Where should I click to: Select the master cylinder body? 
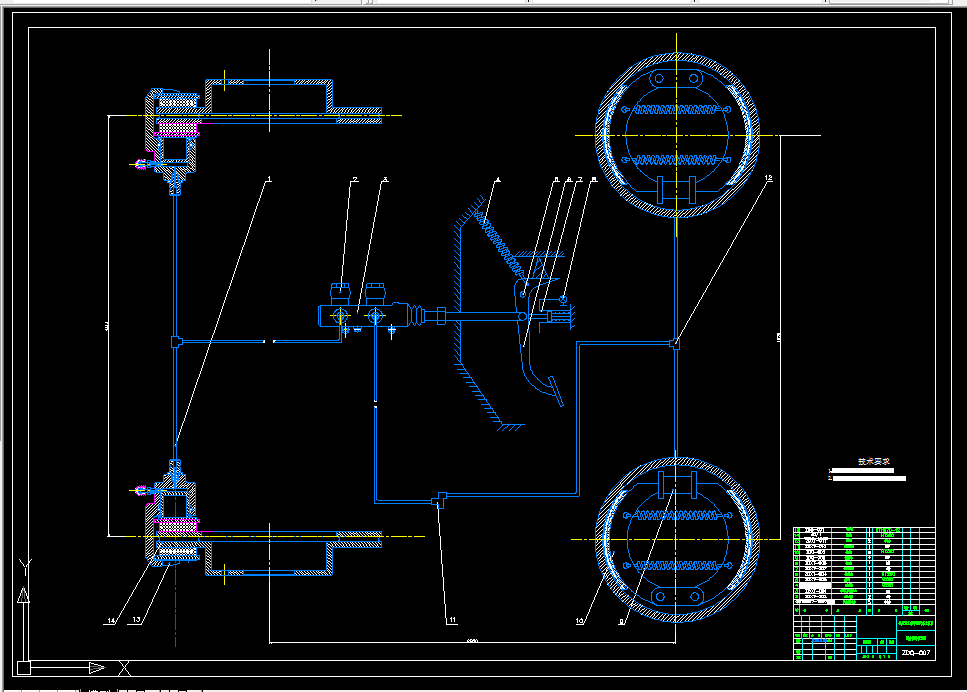[x=364, y=315]
